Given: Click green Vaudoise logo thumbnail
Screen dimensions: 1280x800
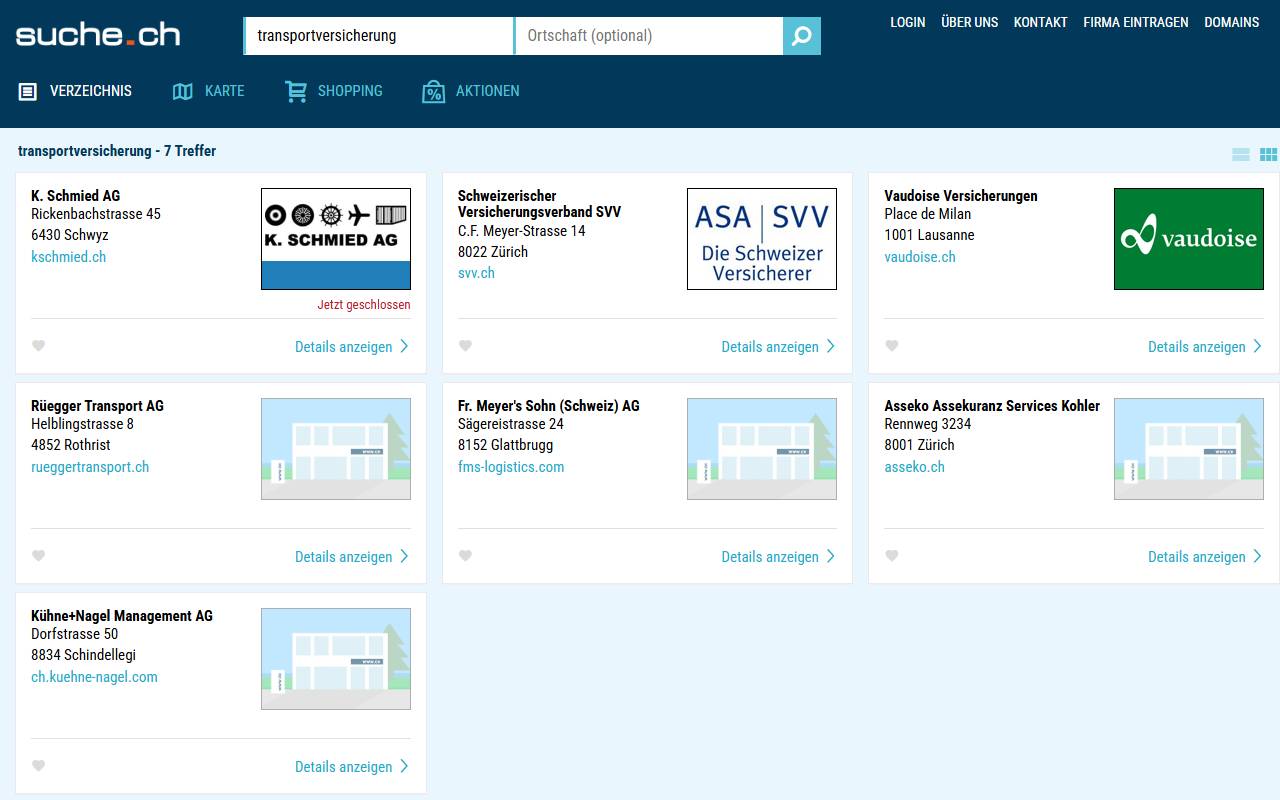Looking at the screenshot, I should click(1189, 239).
